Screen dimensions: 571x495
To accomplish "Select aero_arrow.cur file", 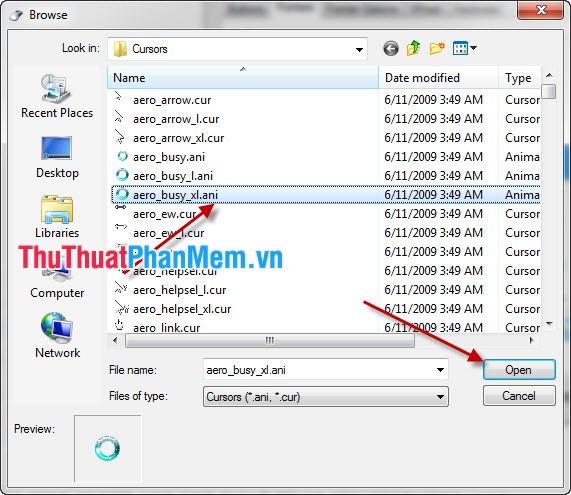I will (x=172, y=100).
